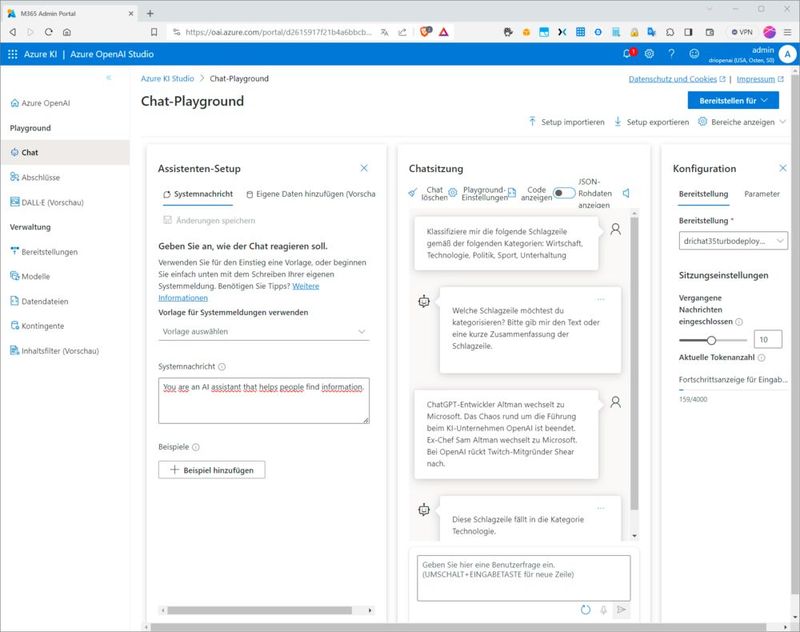The height and width of the screenshot is (632, 800).
Task: Select Eigene Daten hinzufügen tab
Action: click(310, 194)
